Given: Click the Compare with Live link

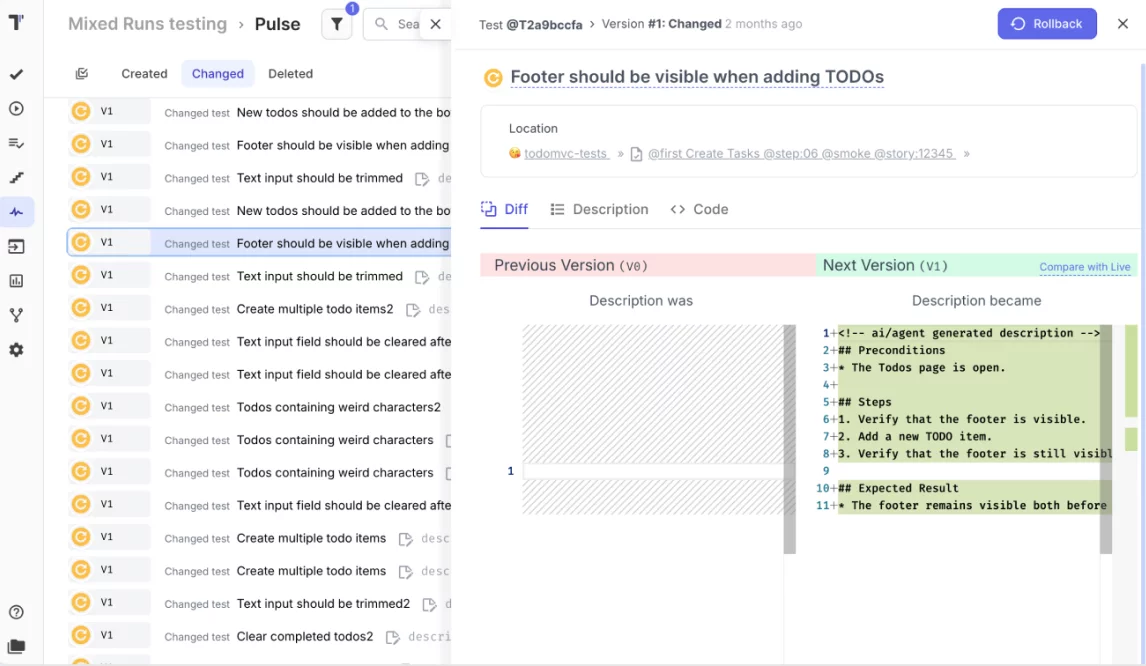Looking at the screenshot, I should tap(1084, 267).
